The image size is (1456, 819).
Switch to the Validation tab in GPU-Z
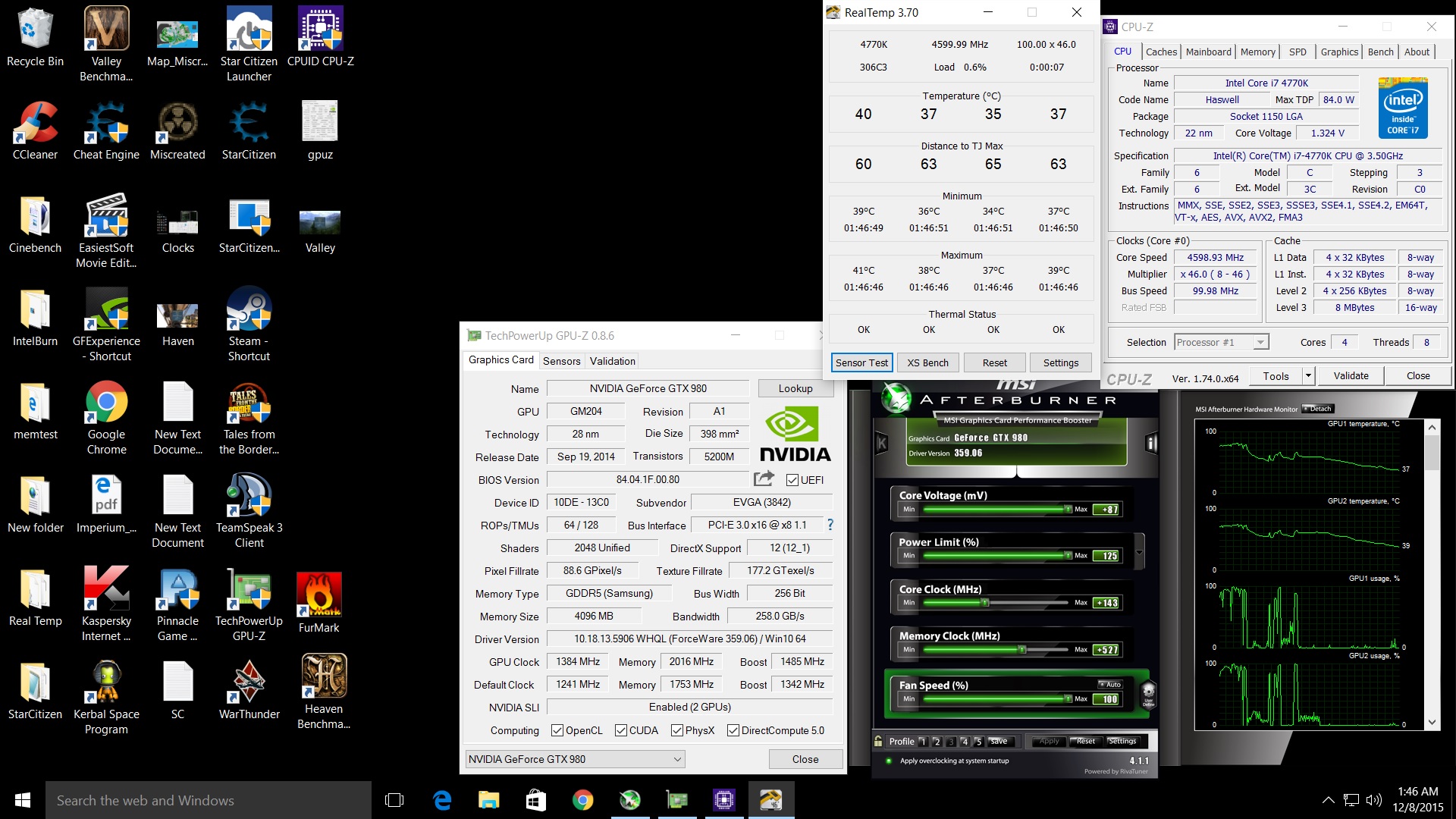612,361
